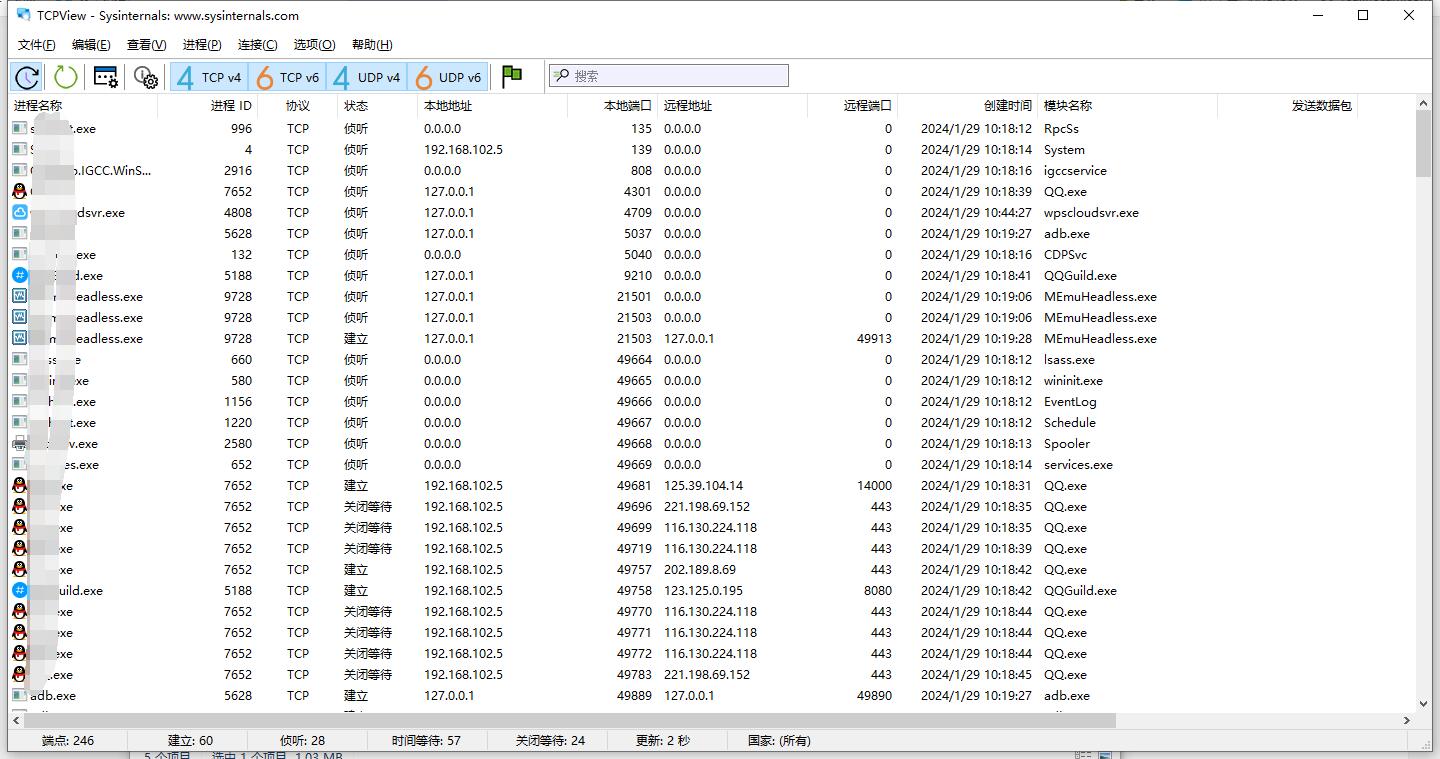Open the 选项(O) menu
This screenshot has width=1440, height=759.
click(x=314, y=44)
